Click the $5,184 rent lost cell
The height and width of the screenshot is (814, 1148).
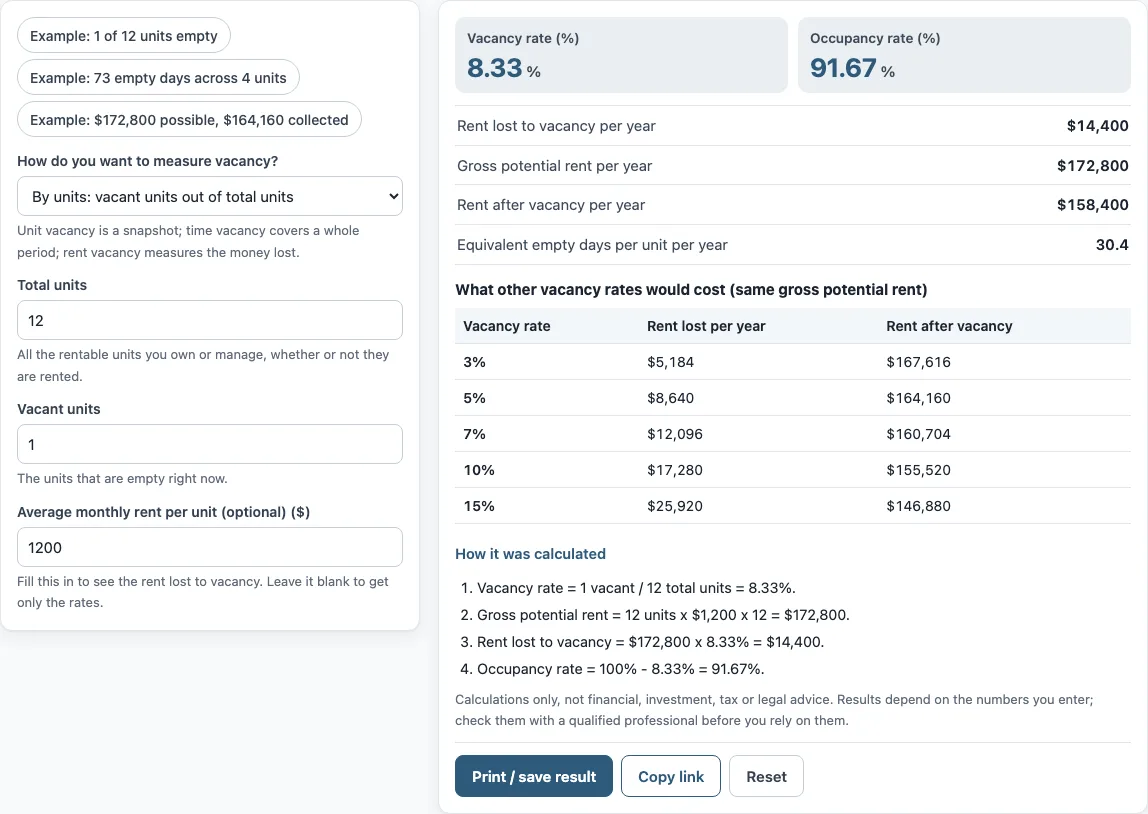[x=670, y=362]
